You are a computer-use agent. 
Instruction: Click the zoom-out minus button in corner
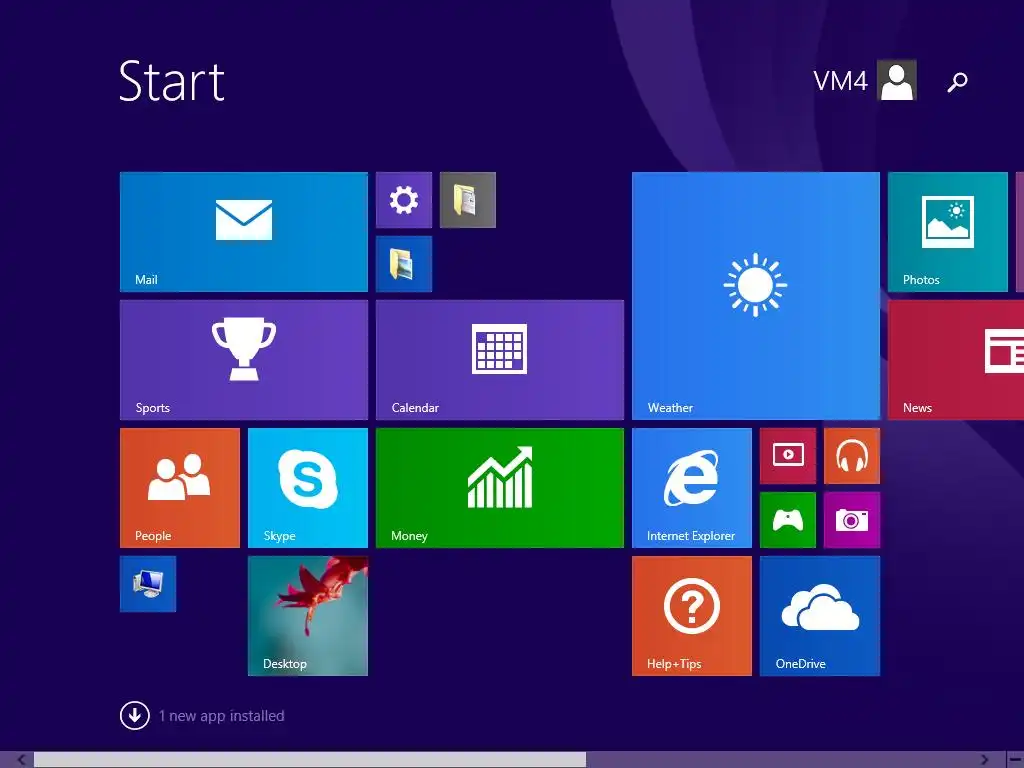(x=1014, y=760)
